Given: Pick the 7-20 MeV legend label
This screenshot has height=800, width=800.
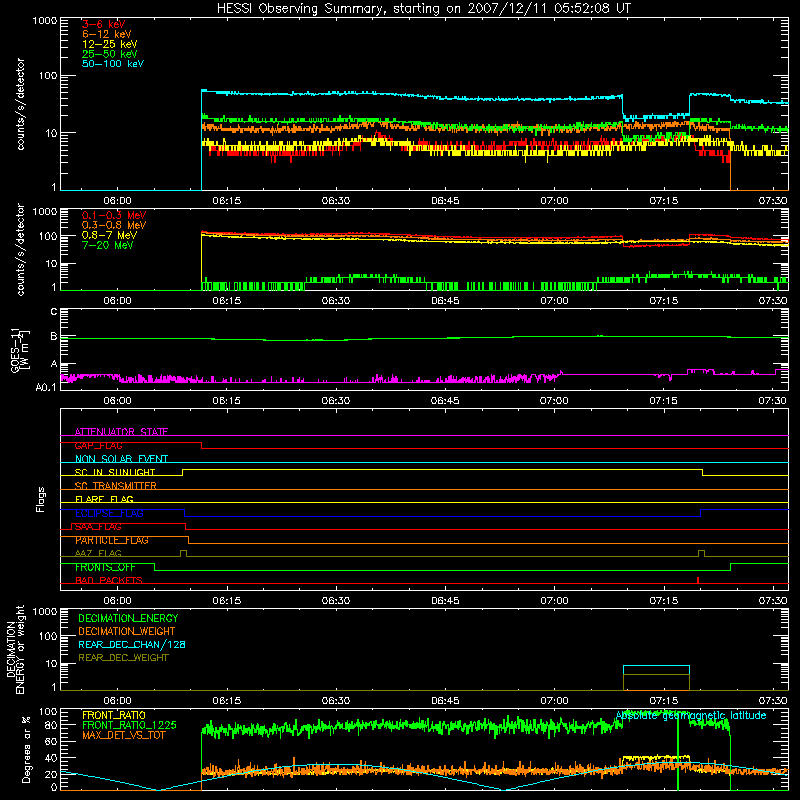Looking at the screenshot, I should 107,245.
